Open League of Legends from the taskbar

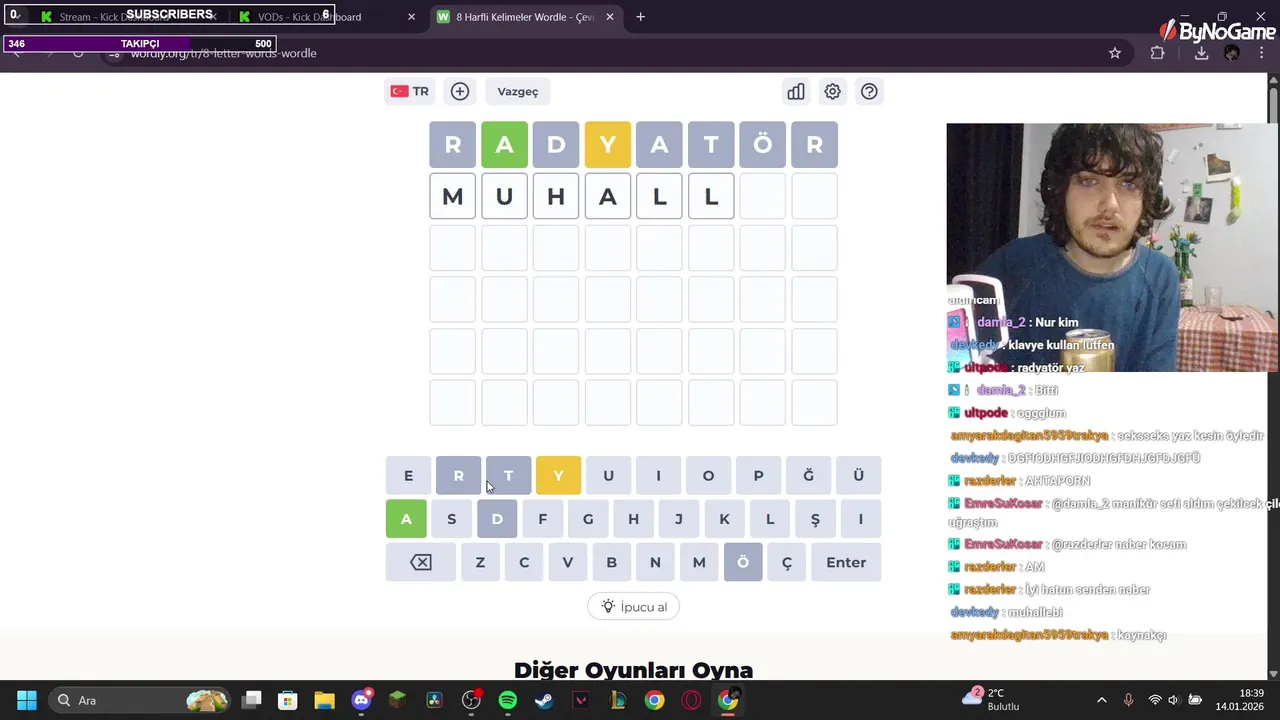(x=617, y=700)
